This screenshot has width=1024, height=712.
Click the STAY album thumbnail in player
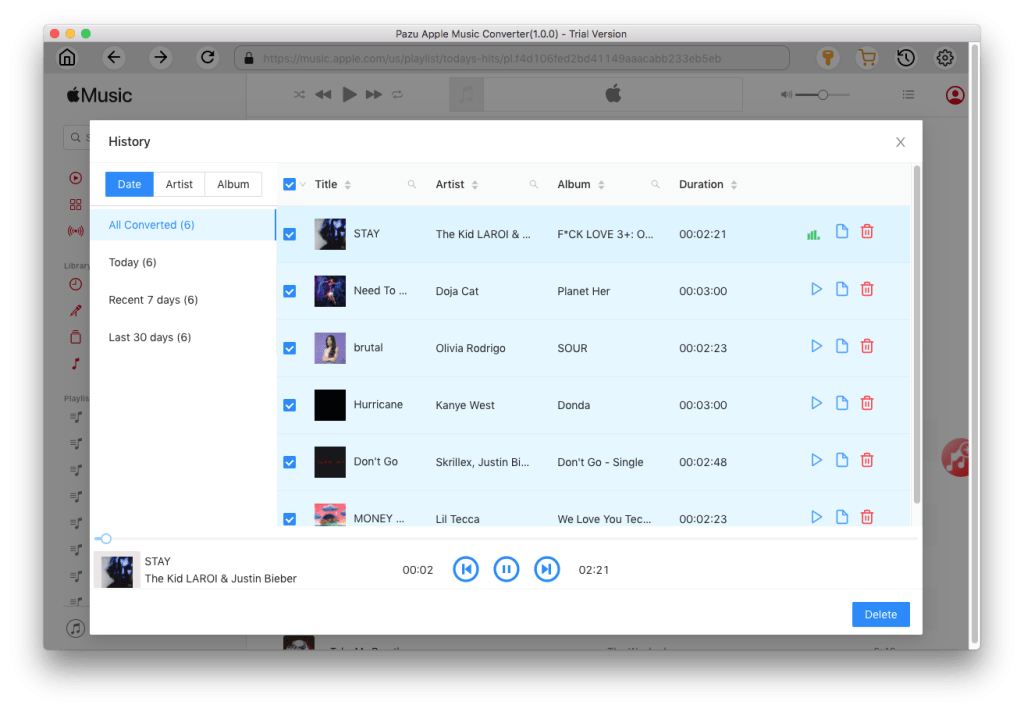117,570
